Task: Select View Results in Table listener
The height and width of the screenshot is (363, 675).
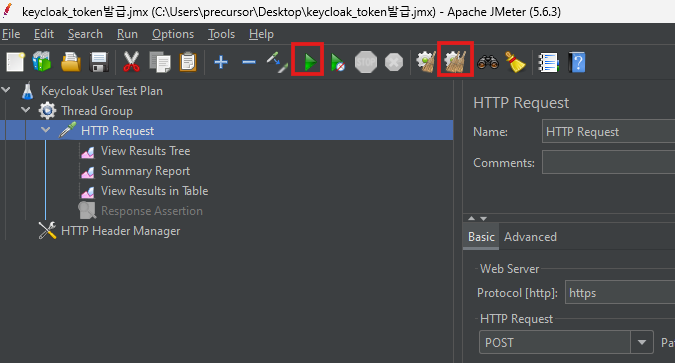Action: [155, 191]
